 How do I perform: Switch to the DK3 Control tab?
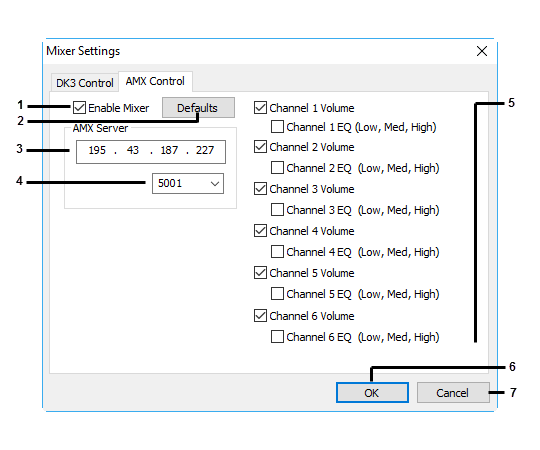point(85,83)
